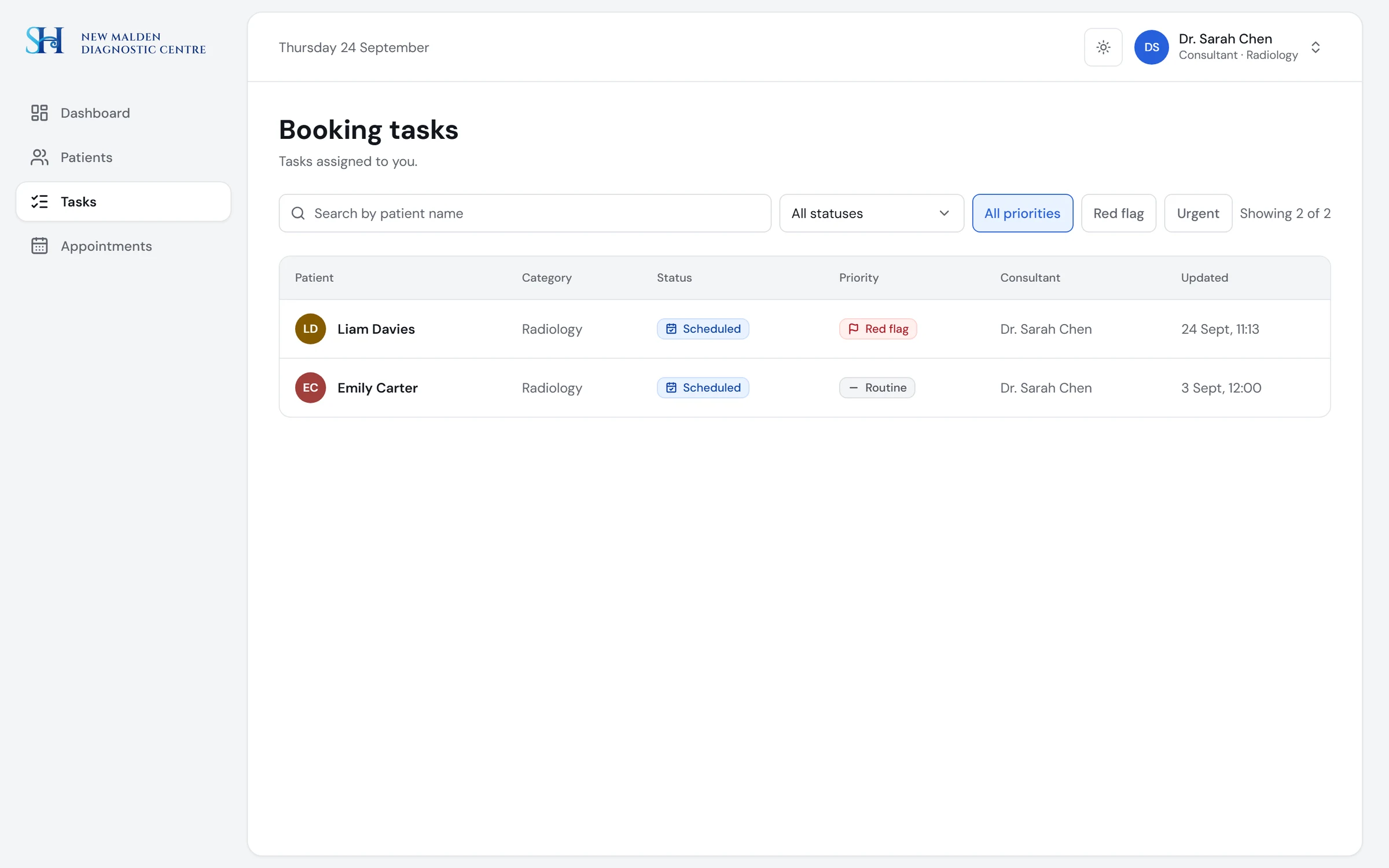Viewport: 1389px width, 868px height.
Task: Click the Booking tasks heading
Action: [369, 130]
